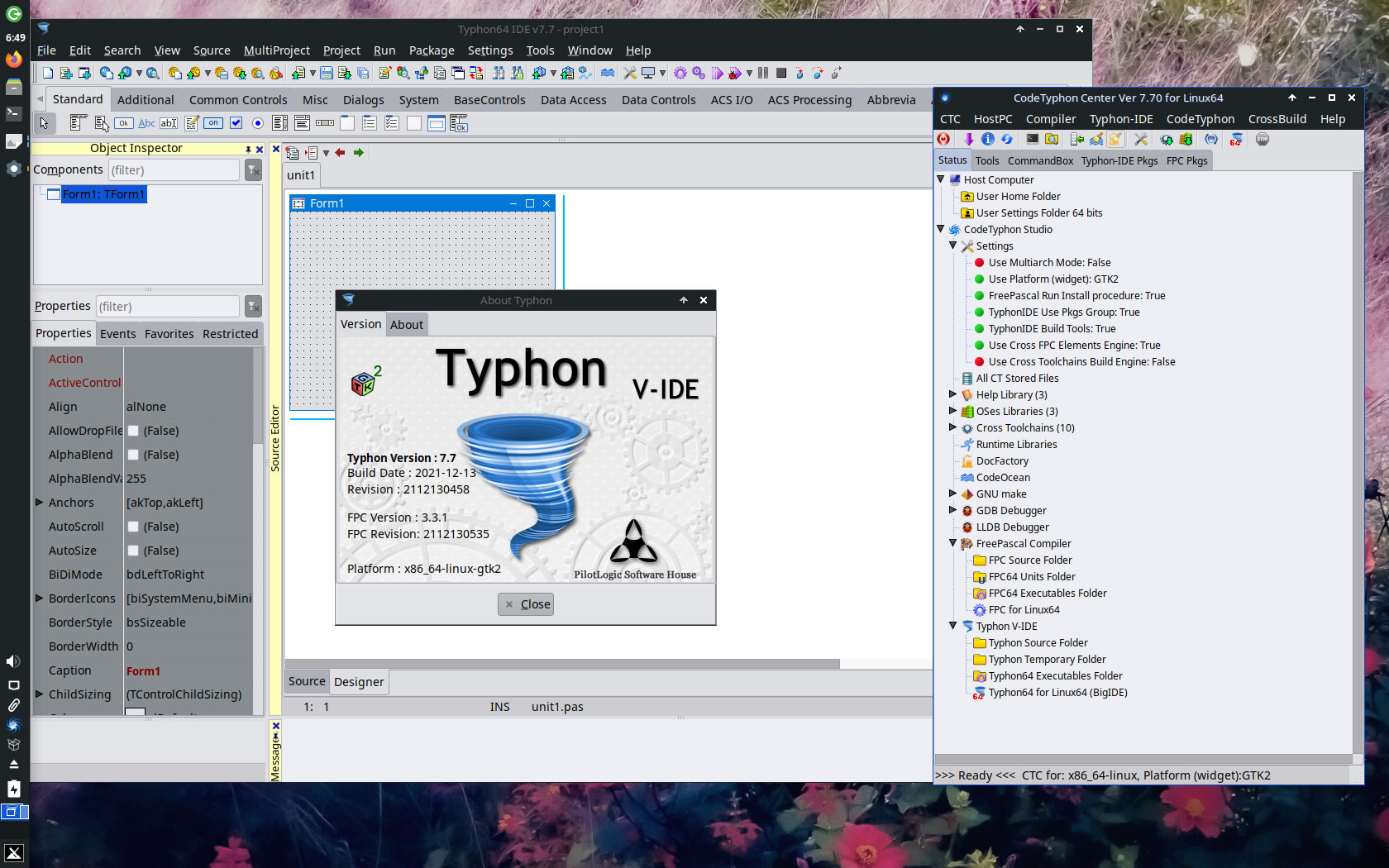Pick the TMemo component icon
The image size is (1389, 868).
pyautogui.click(x=192, y=123)
